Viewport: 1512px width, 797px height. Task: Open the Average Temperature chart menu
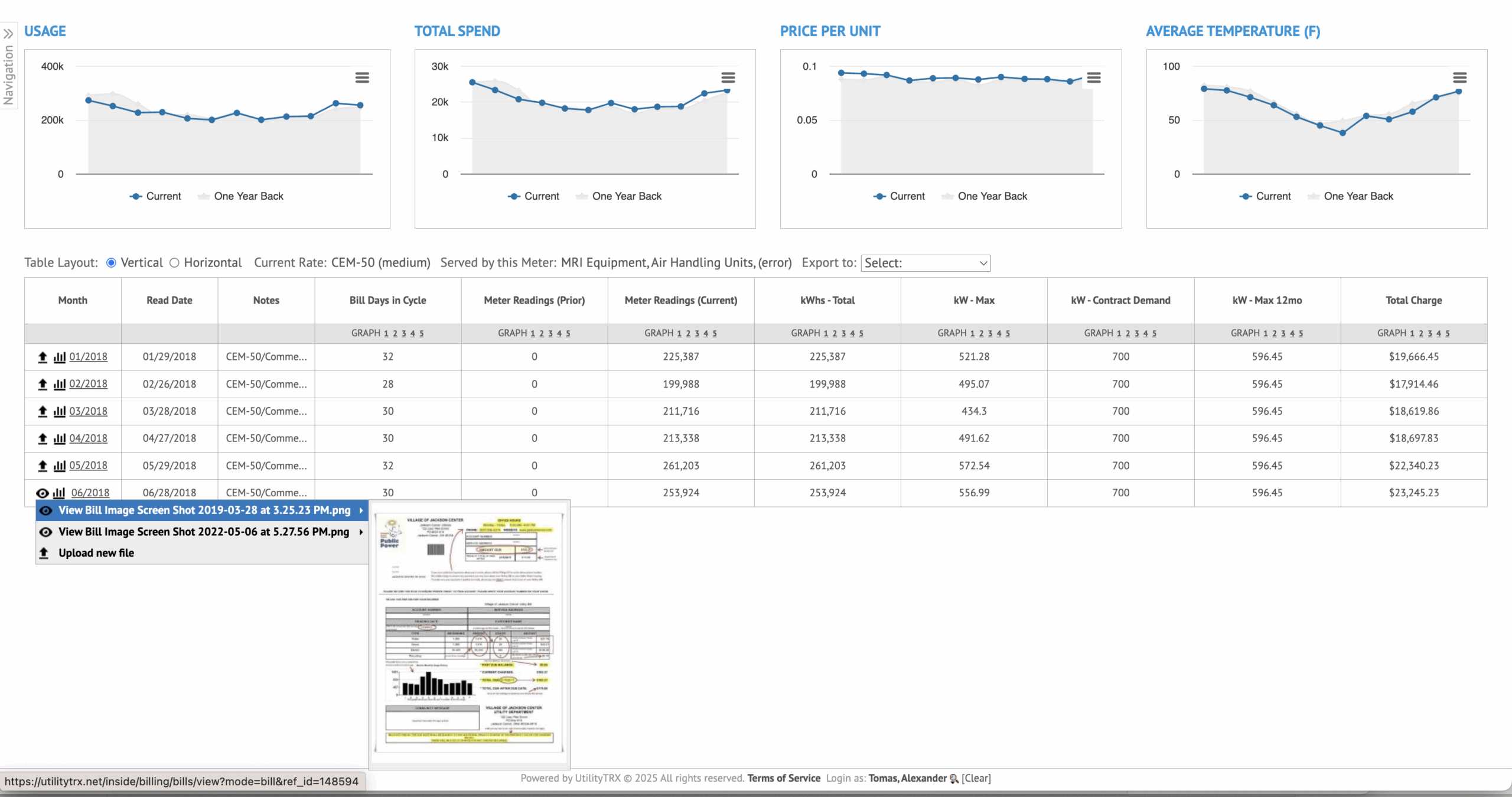click(1460, 77)
